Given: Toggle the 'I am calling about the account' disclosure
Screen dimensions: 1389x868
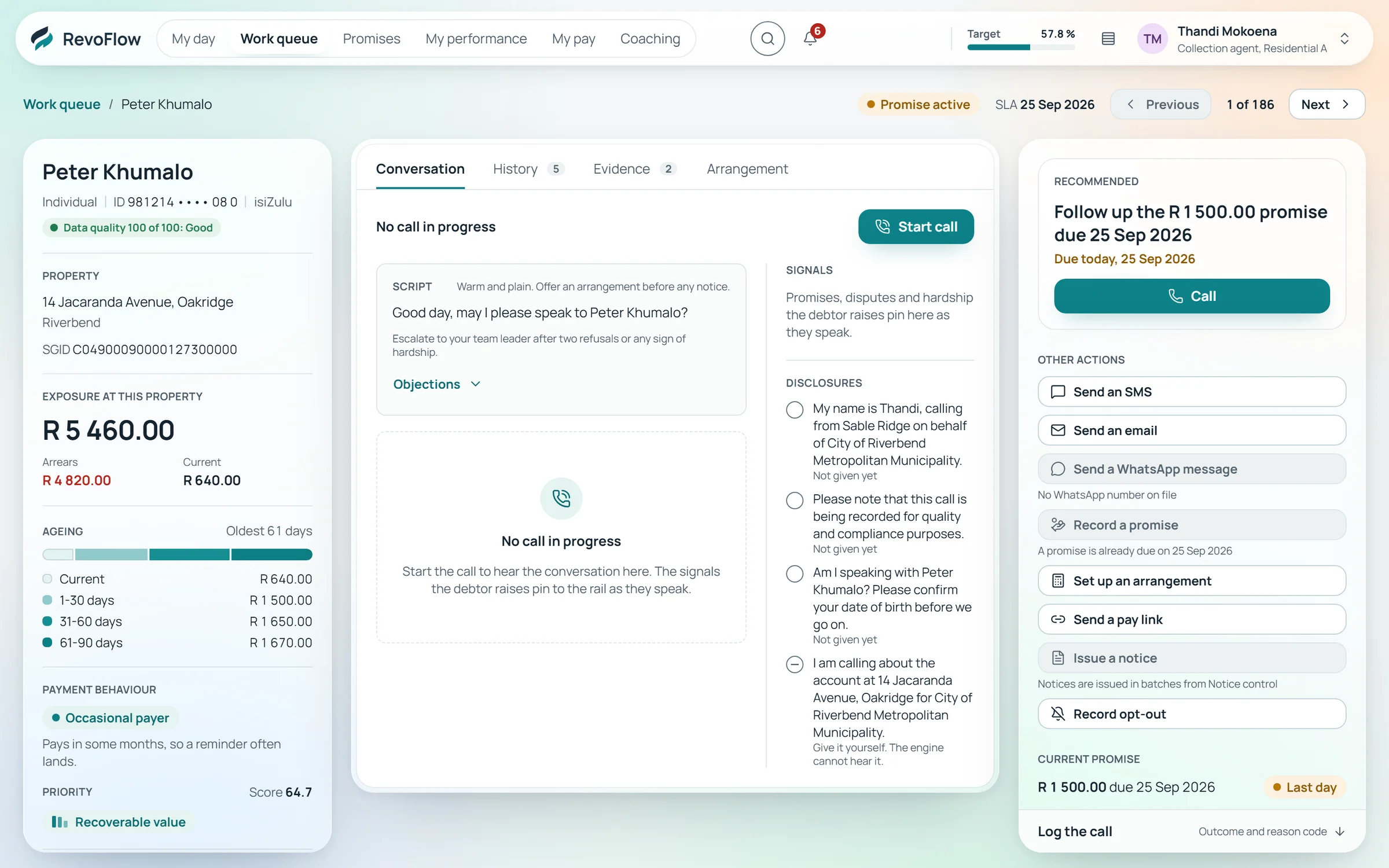Looking at the screenshot, I should pyautogui.click(x=795, y=664).
